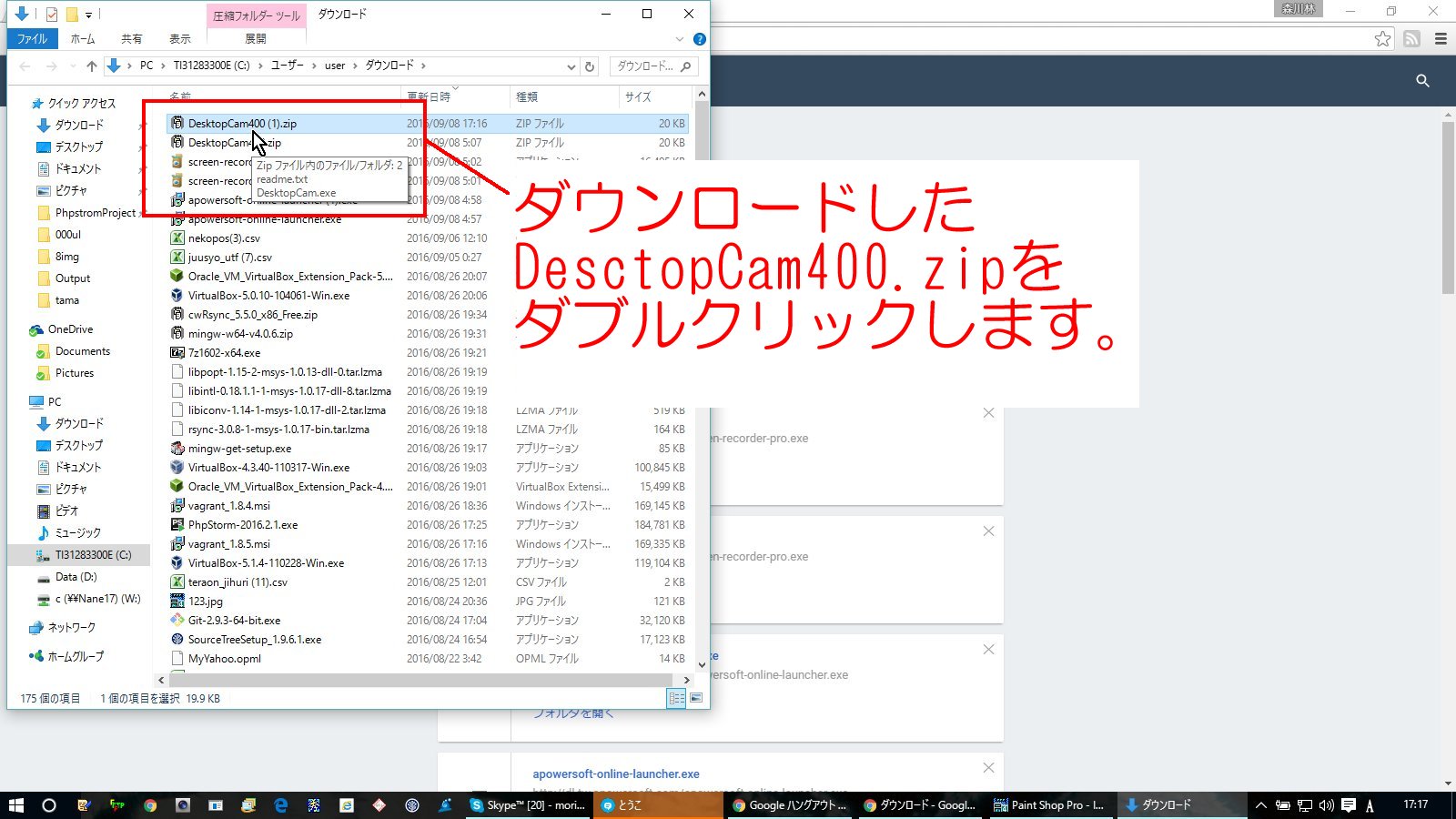Switch to large thumbnails view in status bar

click(696, 698)
